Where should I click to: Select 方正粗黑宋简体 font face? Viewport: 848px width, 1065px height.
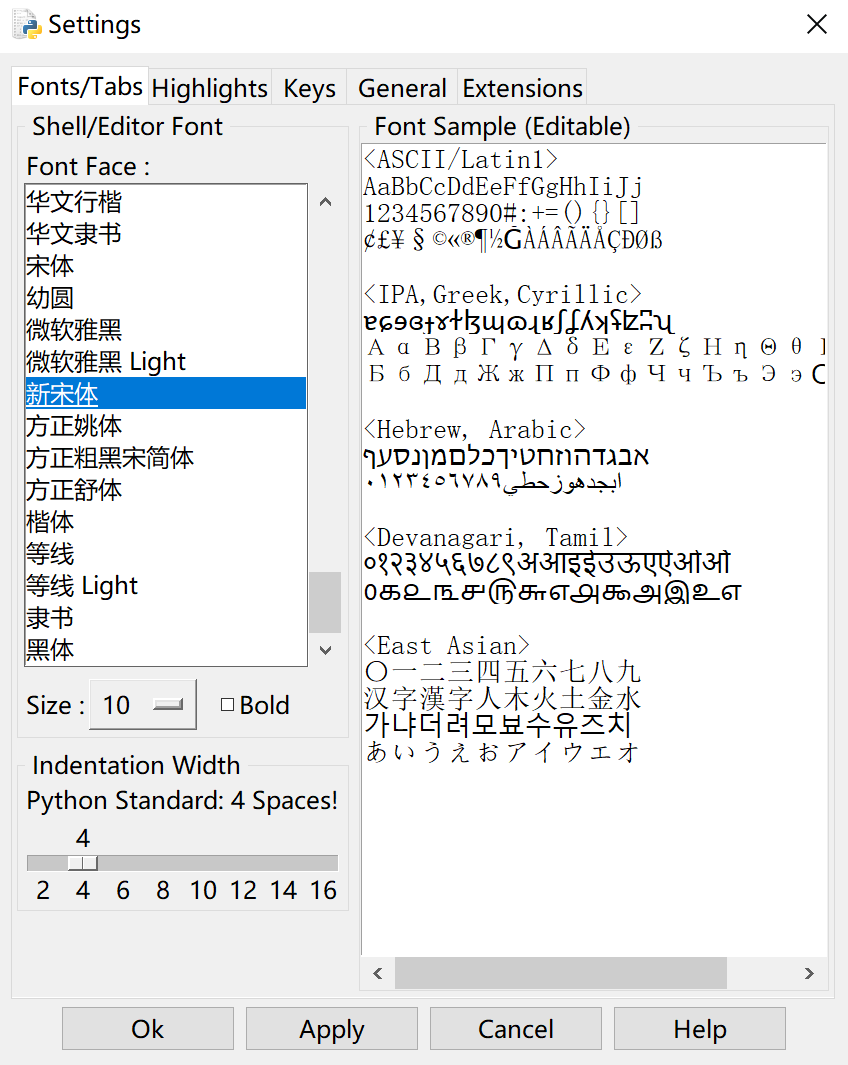coord(166,458)
